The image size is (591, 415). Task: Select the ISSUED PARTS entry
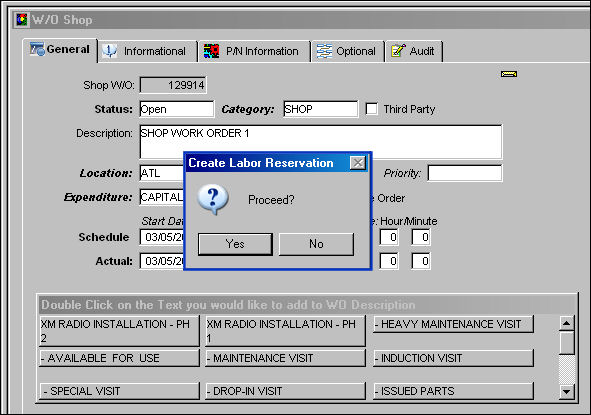453,391
